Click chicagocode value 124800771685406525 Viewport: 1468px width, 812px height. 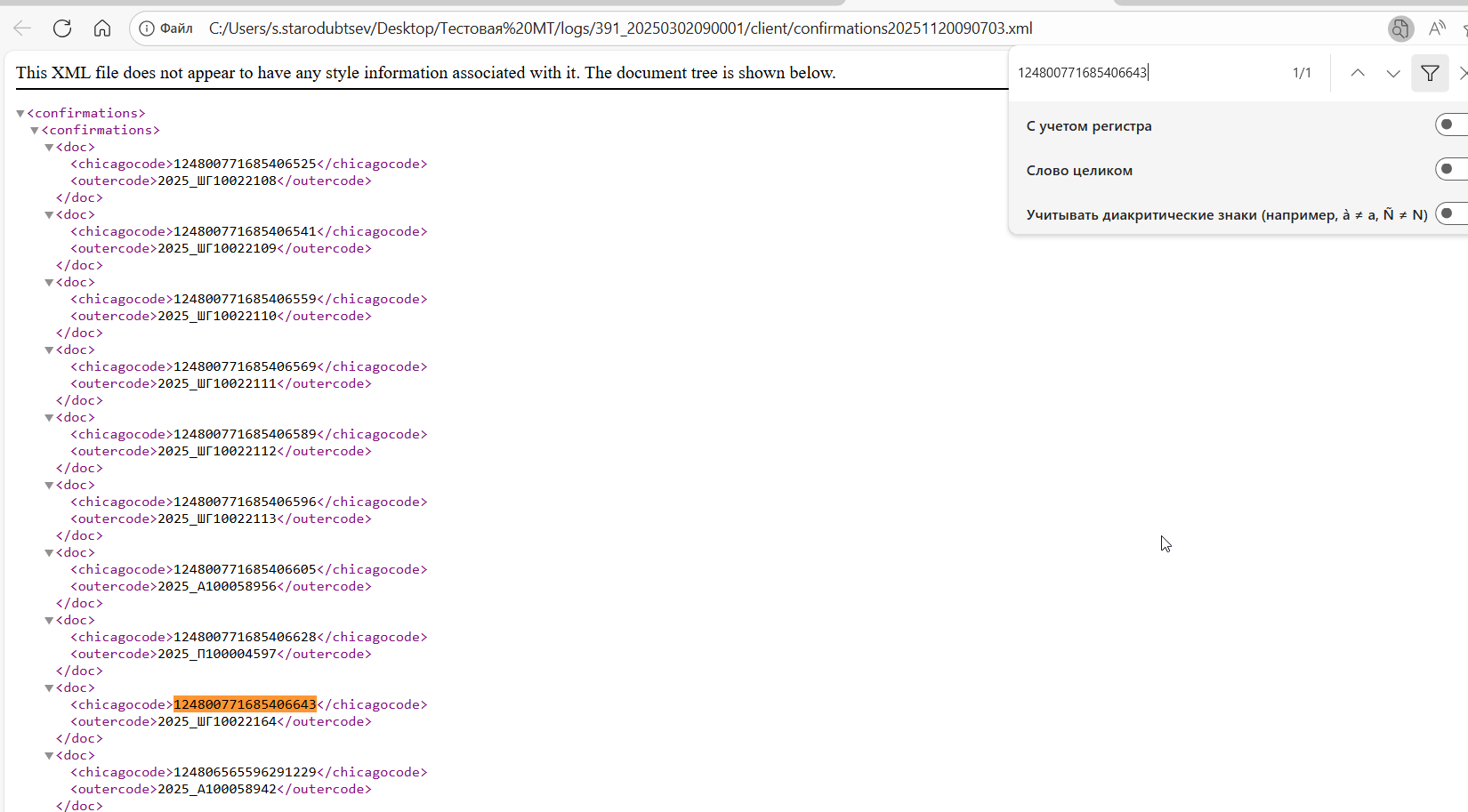pos(245,164)
